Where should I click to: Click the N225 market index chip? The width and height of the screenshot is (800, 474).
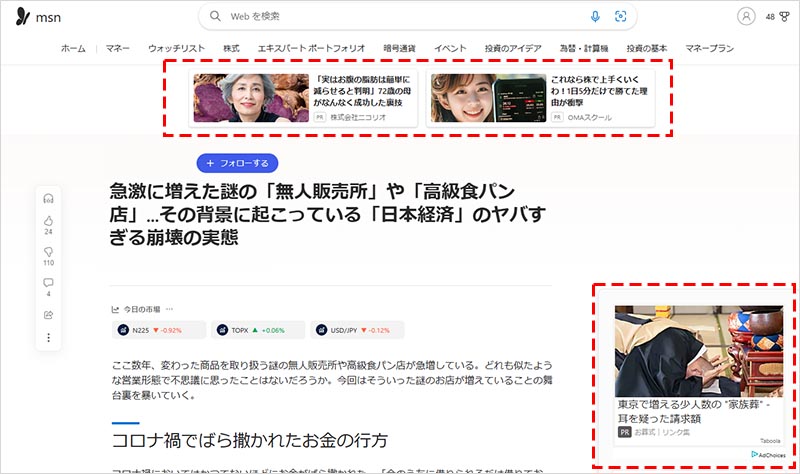pyautogui.click(x=160, y=330)
